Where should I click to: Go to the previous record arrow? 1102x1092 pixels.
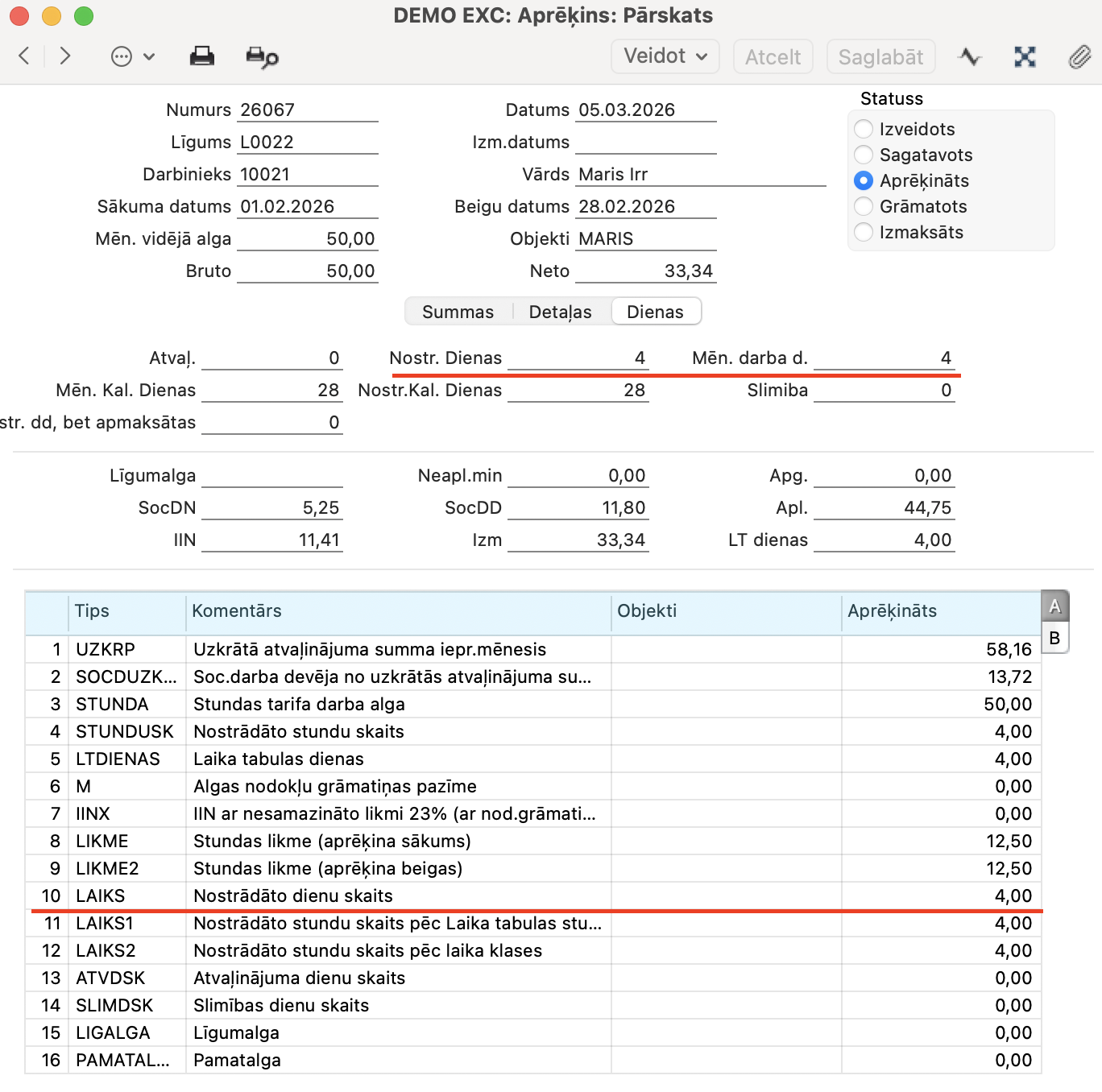pos(24,56)
